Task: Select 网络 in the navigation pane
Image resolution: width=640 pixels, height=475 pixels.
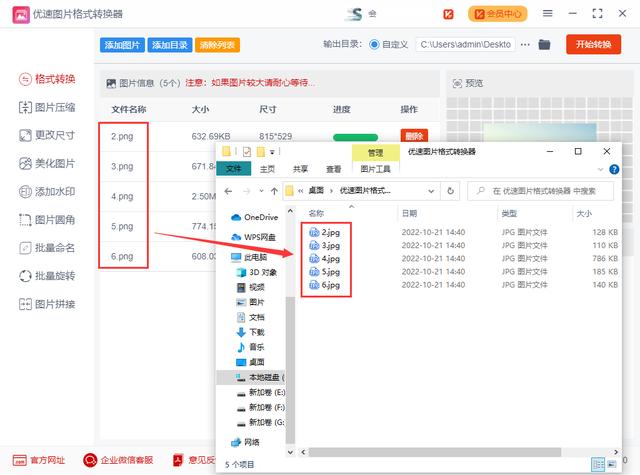Action: [245, 442]
